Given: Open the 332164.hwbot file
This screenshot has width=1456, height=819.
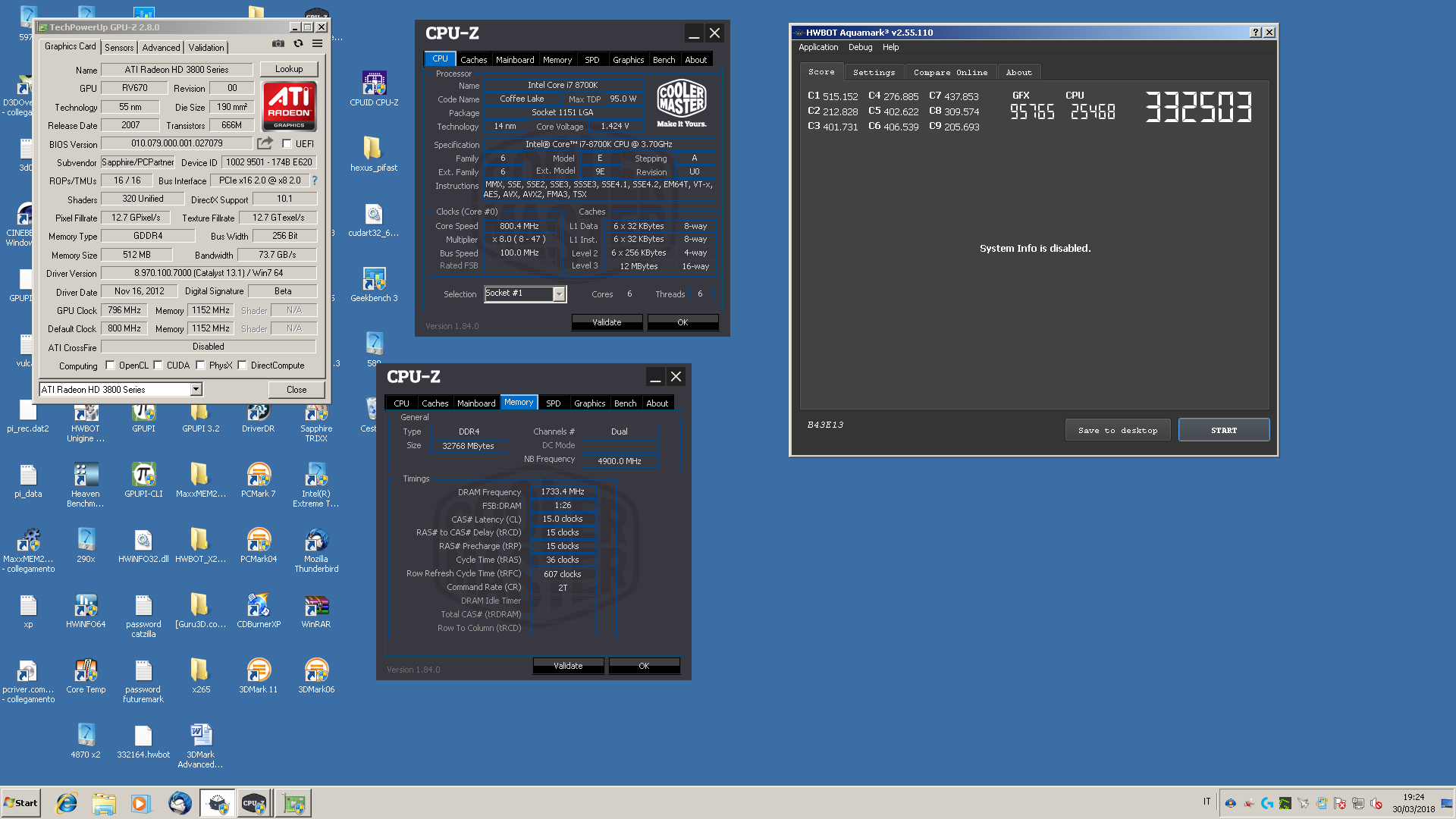Looking at the screenshot, I should click(x=143, y=742).
